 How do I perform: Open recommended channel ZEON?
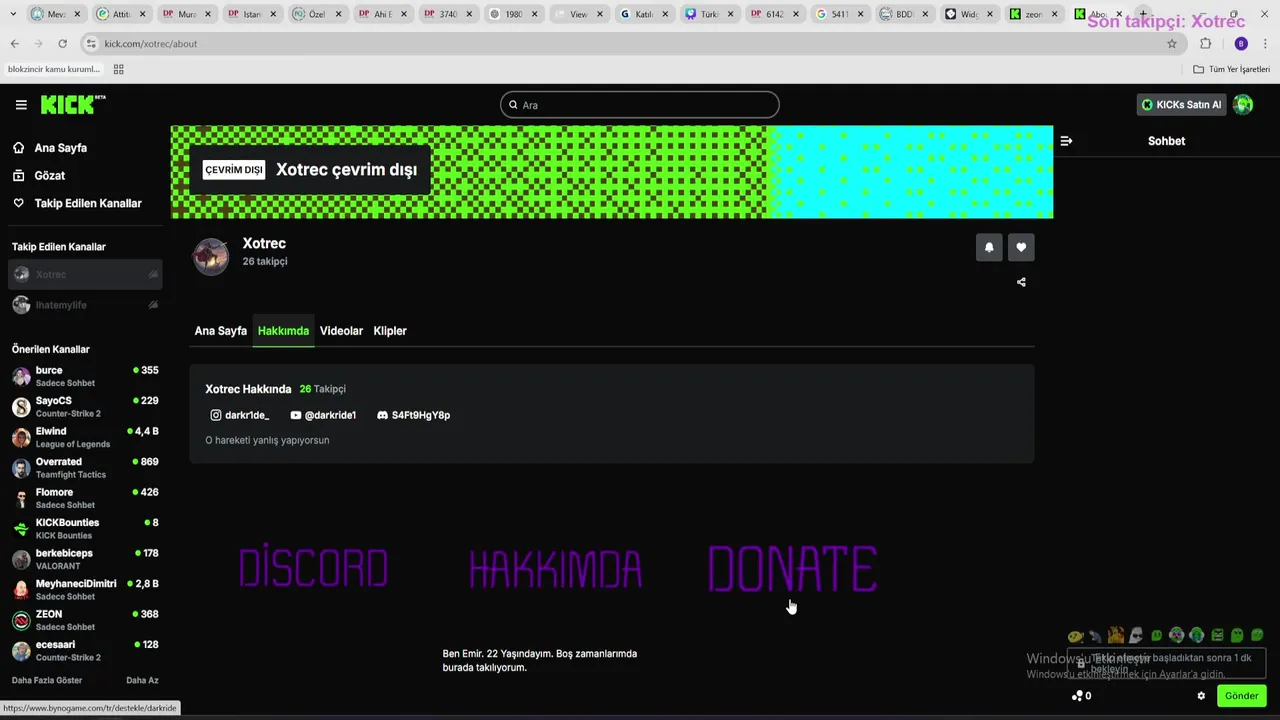coord(85,620)
